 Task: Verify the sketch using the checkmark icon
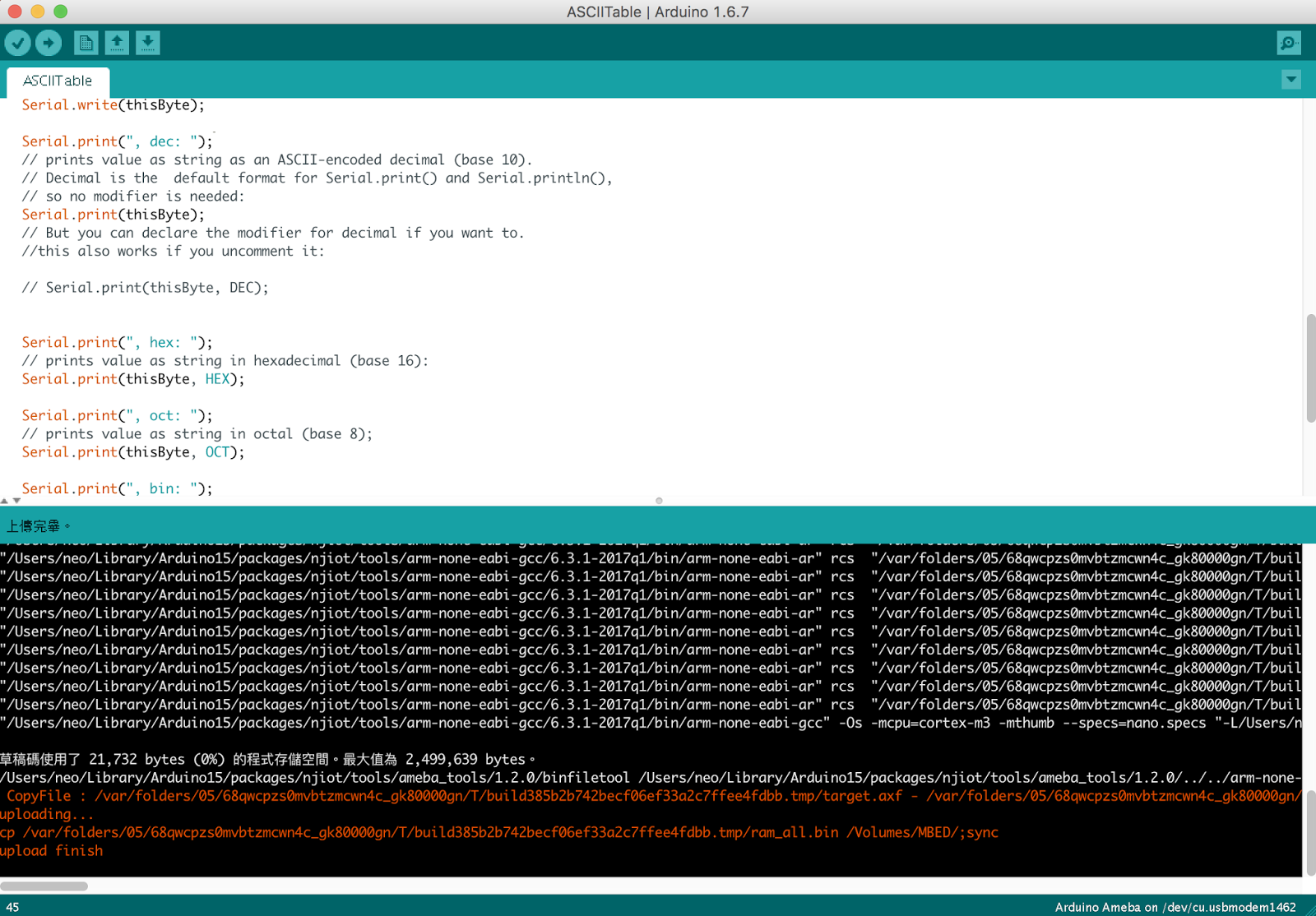pos(17,42)
